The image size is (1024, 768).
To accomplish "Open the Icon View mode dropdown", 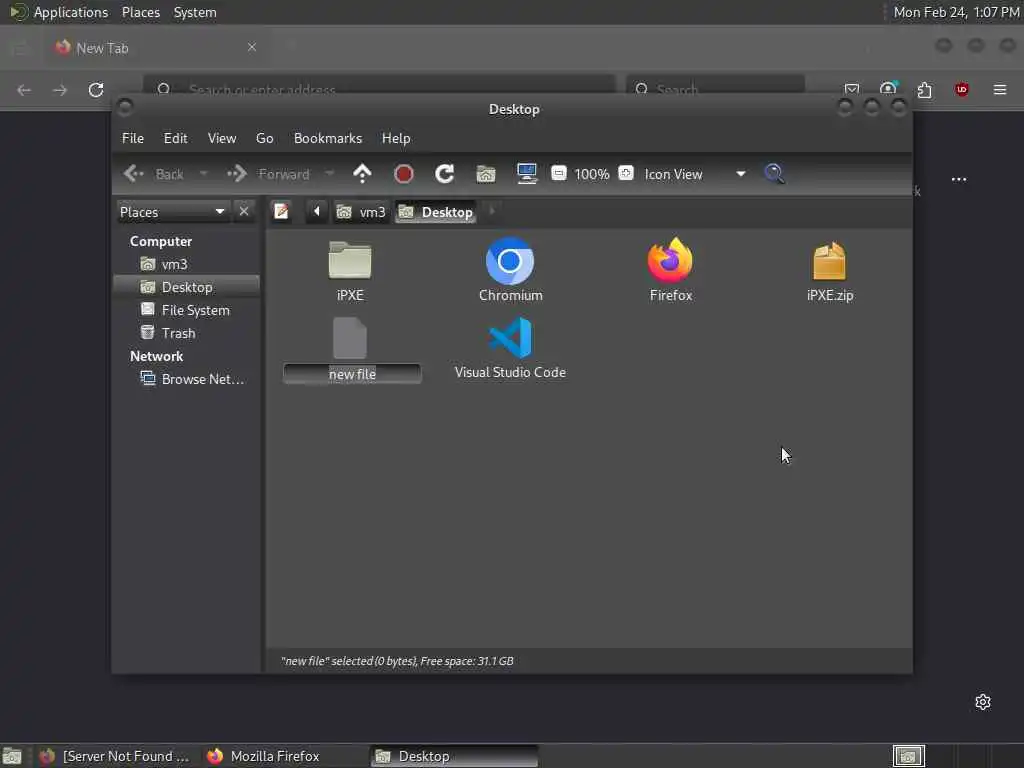I will click(695, 174).
